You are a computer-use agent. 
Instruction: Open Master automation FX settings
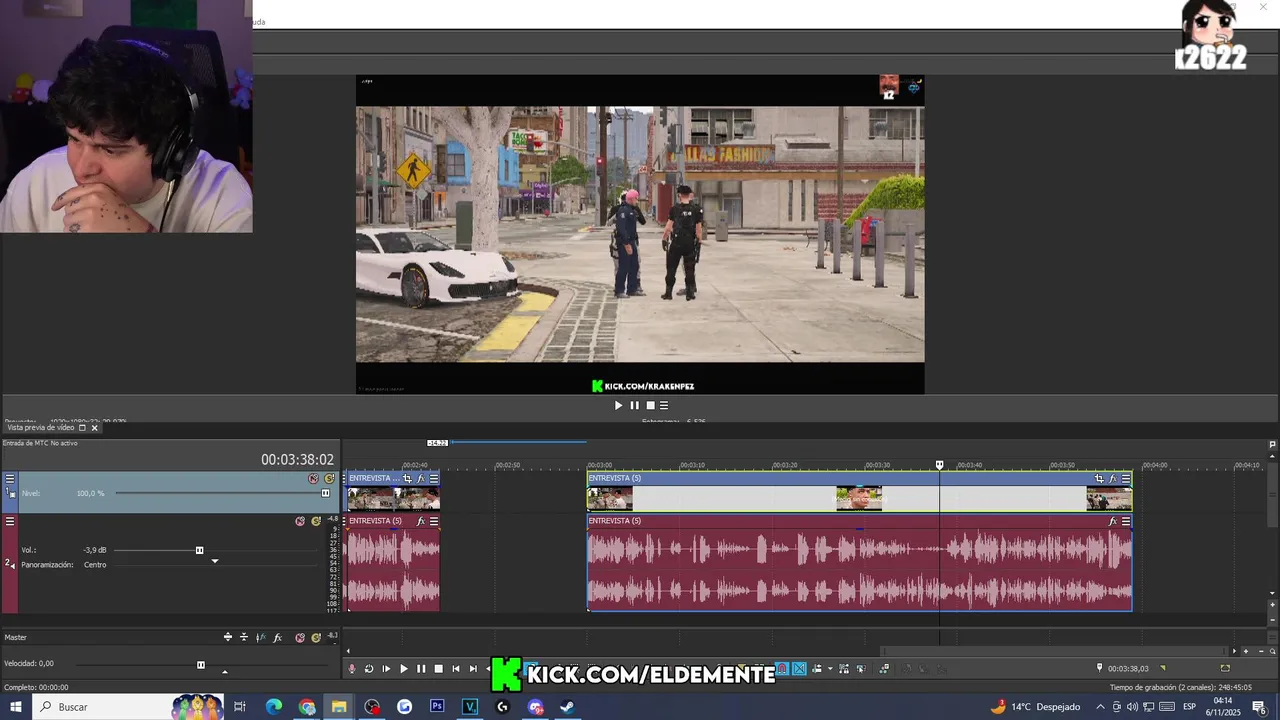point(260,637)
